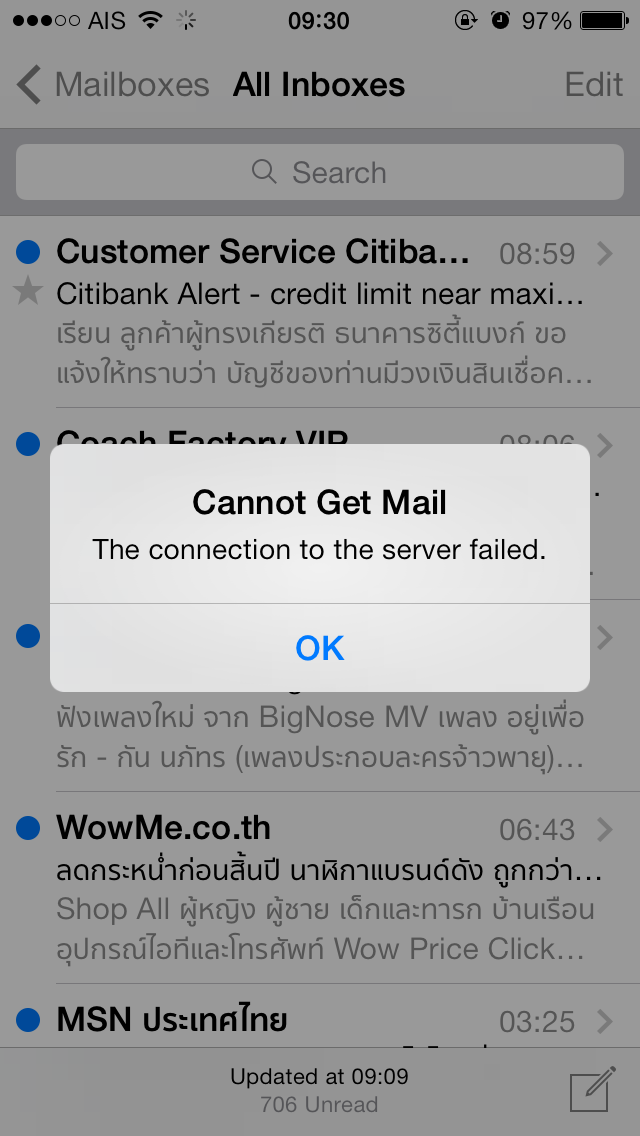The height and width of the screenshot is (1136, 640).
Task: Tap the Search field
Action: pos(320,172)
